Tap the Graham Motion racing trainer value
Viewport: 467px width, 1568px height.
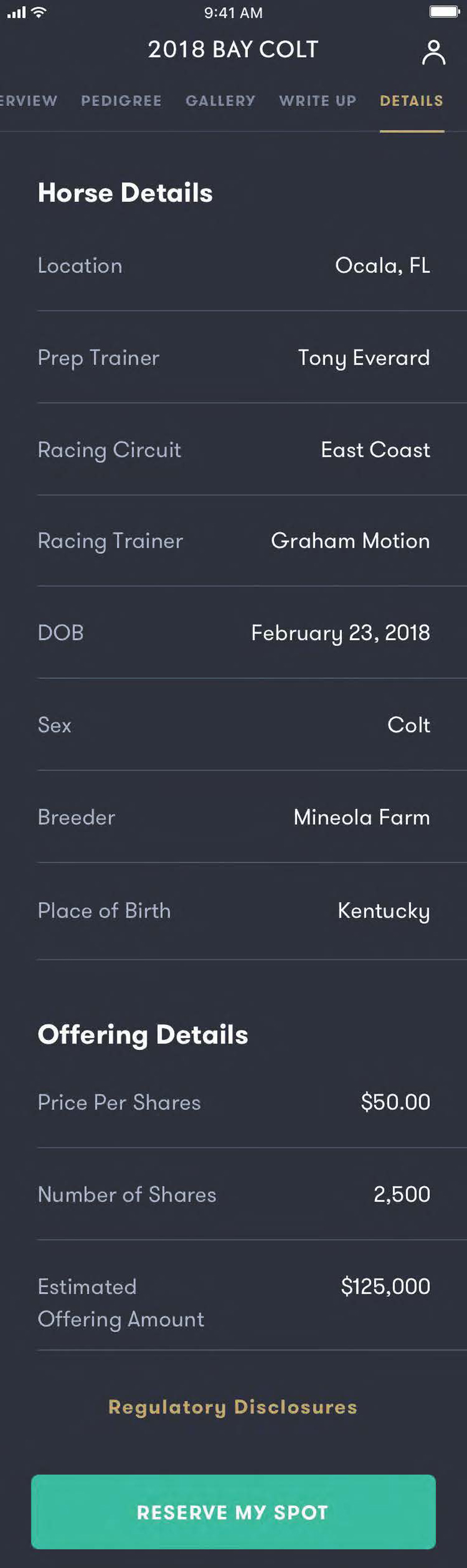coord(350,541)
